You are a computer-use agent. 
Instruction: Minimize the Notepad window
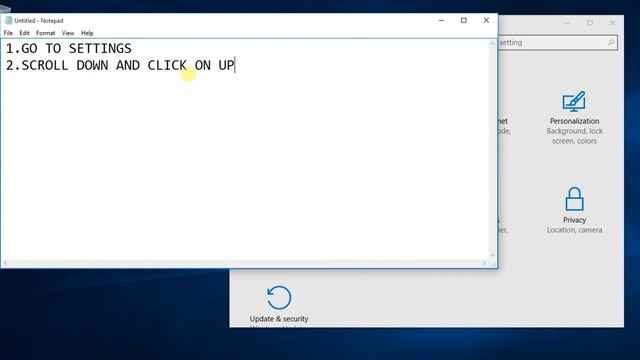click(x=441, y=20)
